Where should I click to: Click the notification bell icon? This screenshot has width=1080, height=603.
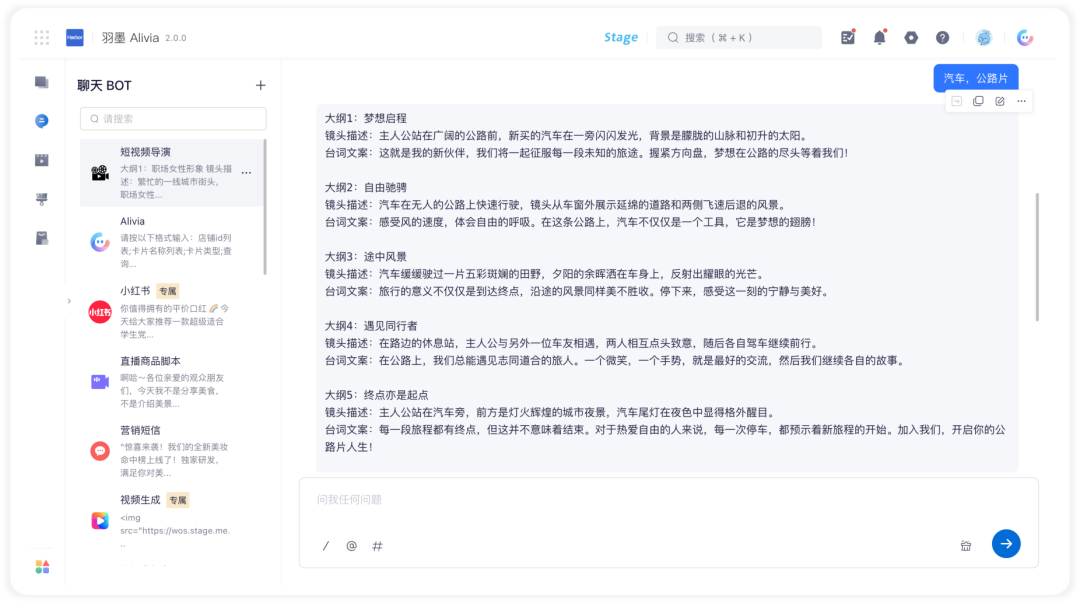(x=879, y=37)
